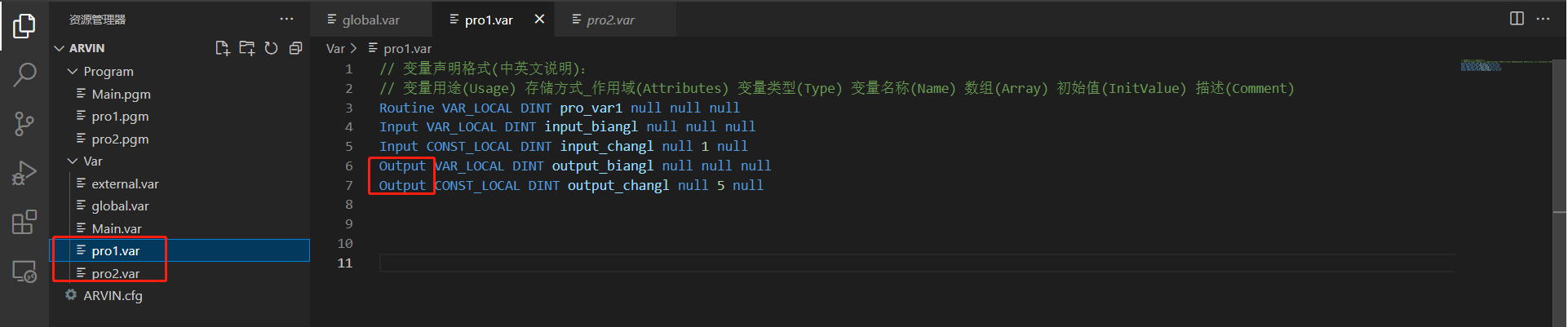The image size is (1568, 327).
Task: Open the Source Control view
Action: tap(24, 124)
